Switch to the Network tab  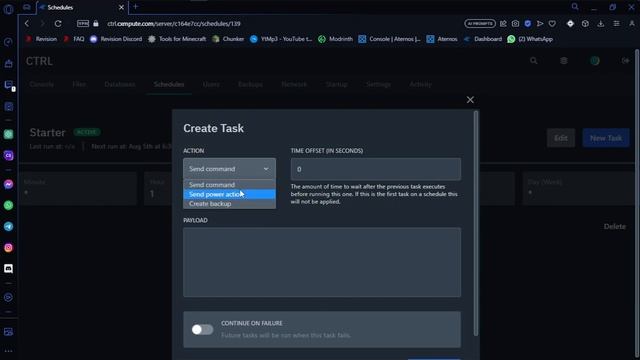[294, 84]
